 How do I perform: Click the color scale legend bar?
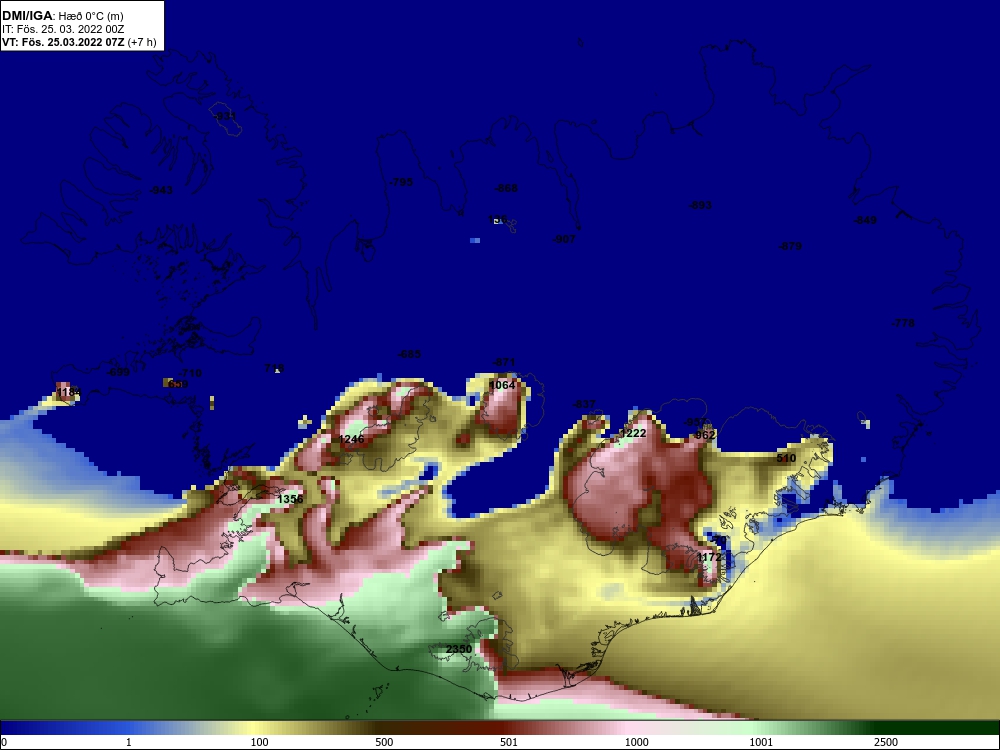point(500,728)
